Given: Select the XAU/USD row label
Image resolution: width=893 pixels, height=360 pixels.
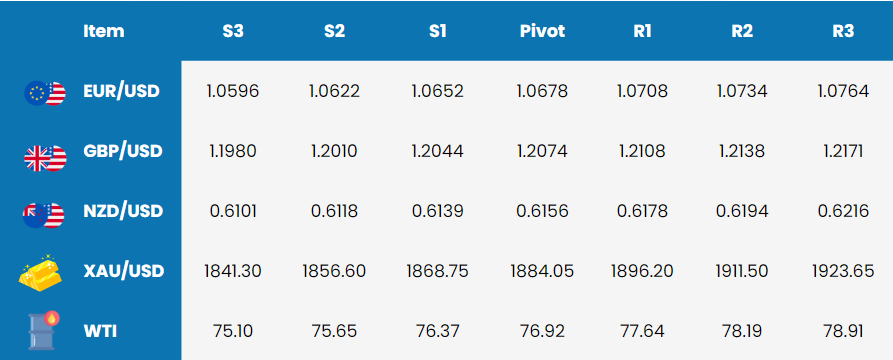Looking at the screenshot, I should (124, 271).
